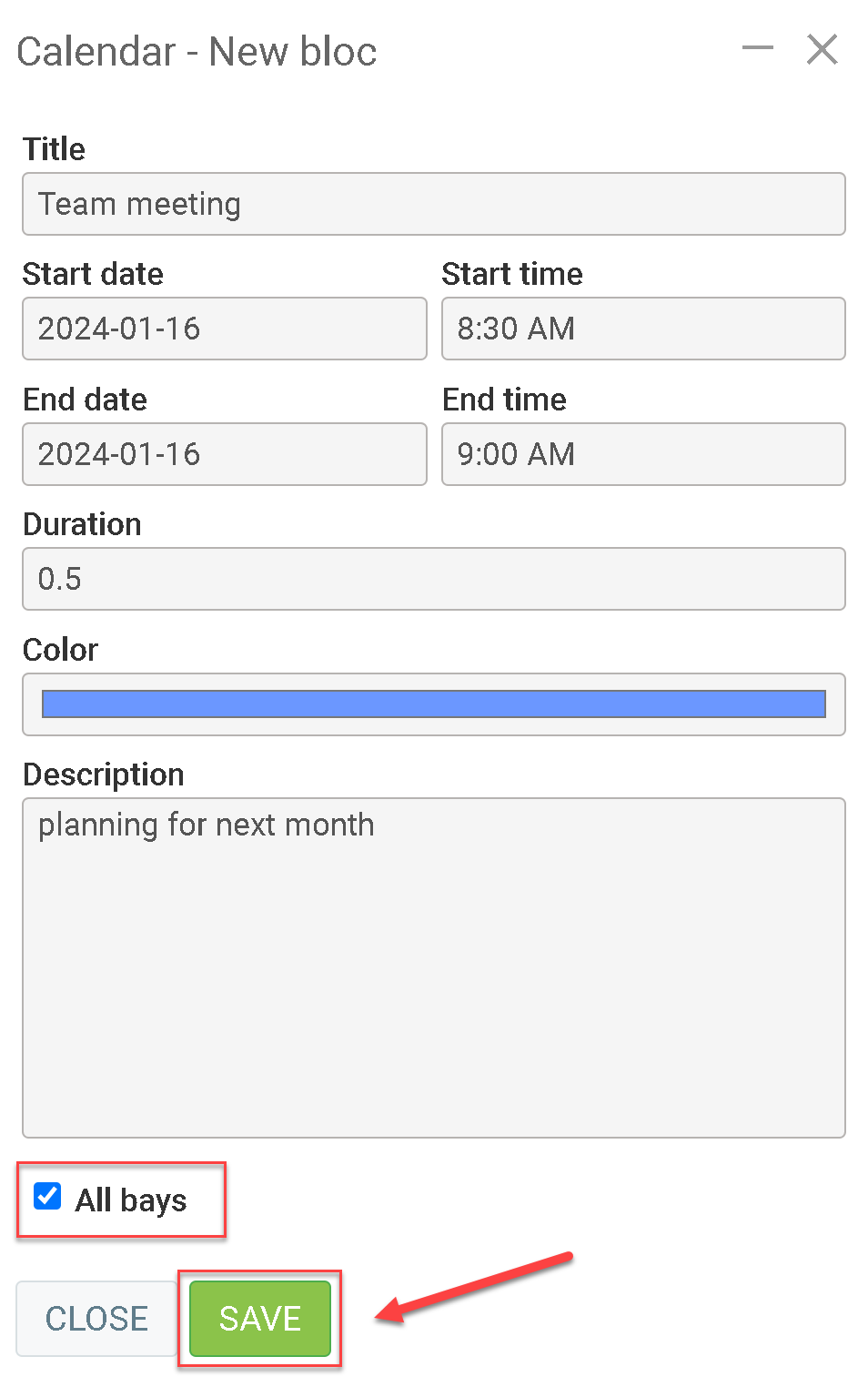Open the End date picker field
Image resolution: width=868 pixels, height=1377 pixels.
[224, 454]
